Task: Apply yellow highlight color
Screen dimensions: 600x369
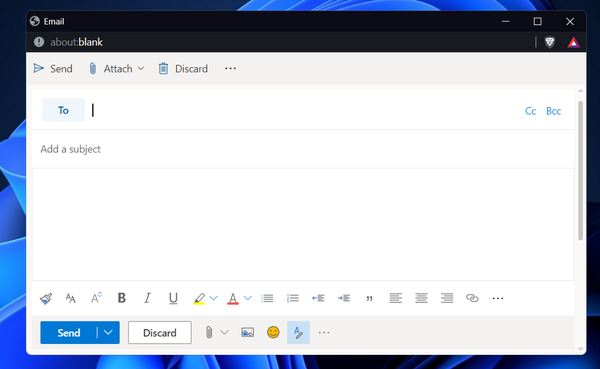Action: [x=199, y=299]
